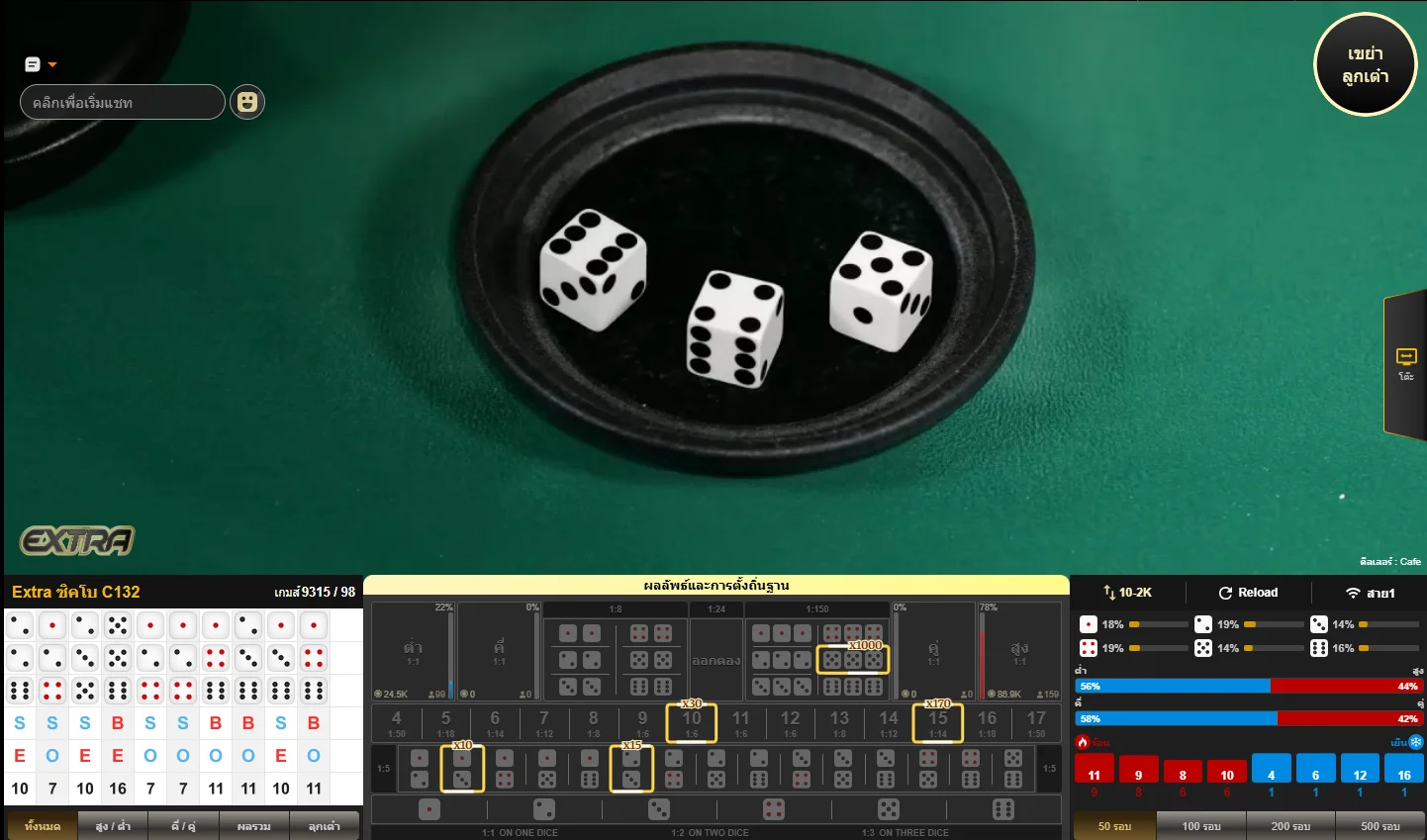
Task: Bet on sum total 10 with x30
Action: 692,723
